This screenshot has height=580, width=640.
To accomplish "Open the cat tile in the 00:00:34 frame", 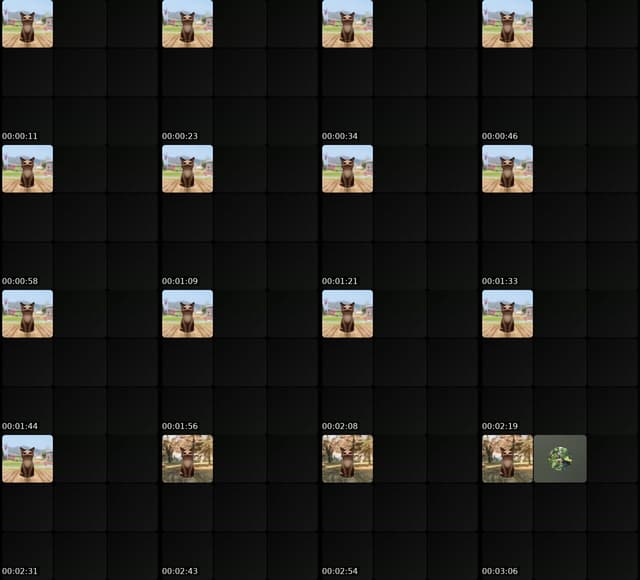I will pos(347,24).
